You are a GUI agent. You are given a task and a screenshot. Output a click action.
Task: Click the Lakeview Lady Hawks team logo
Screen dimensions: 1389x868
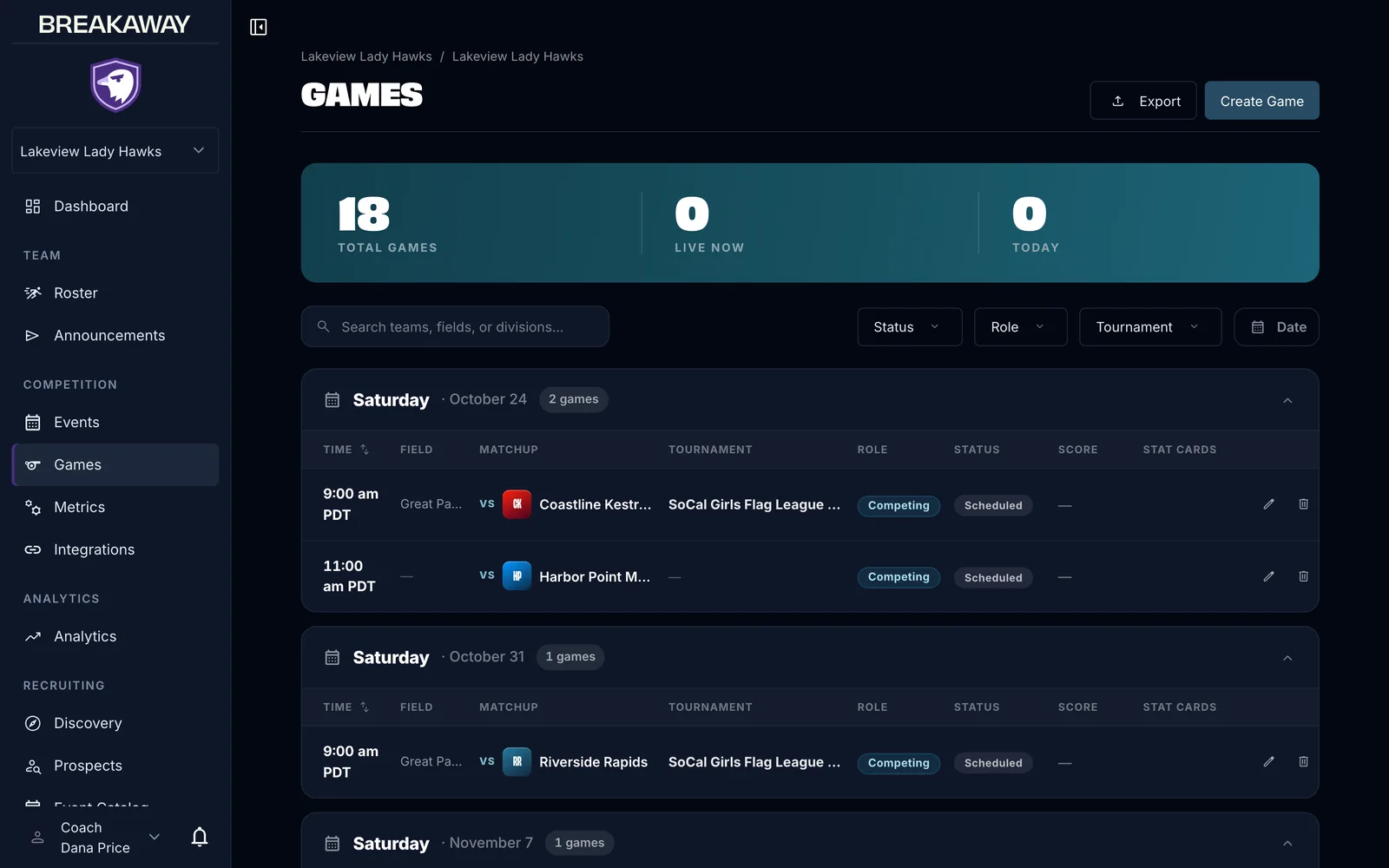115,85
